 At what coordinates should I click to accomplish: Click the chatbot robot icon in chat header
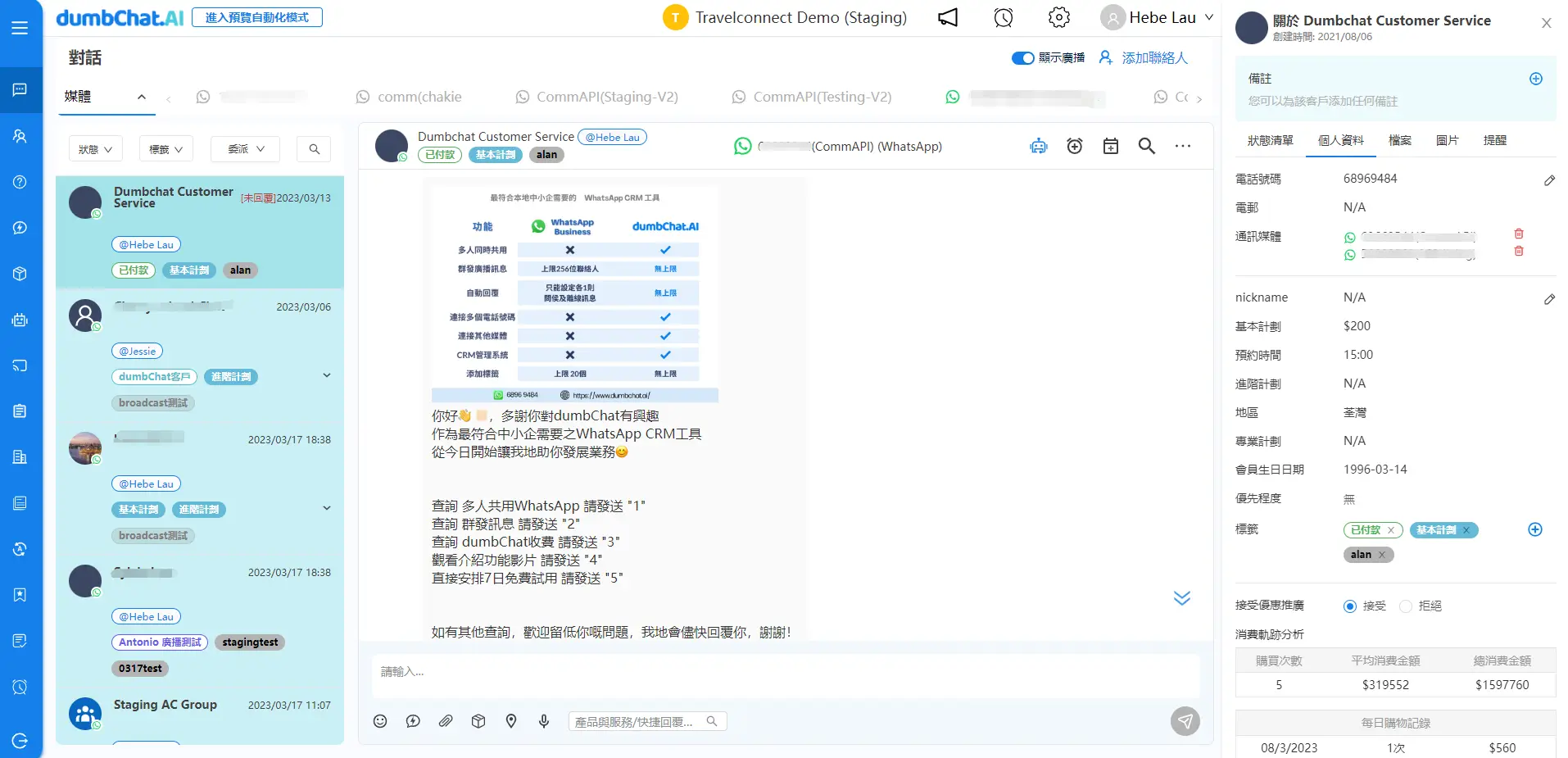point(1039,146)
